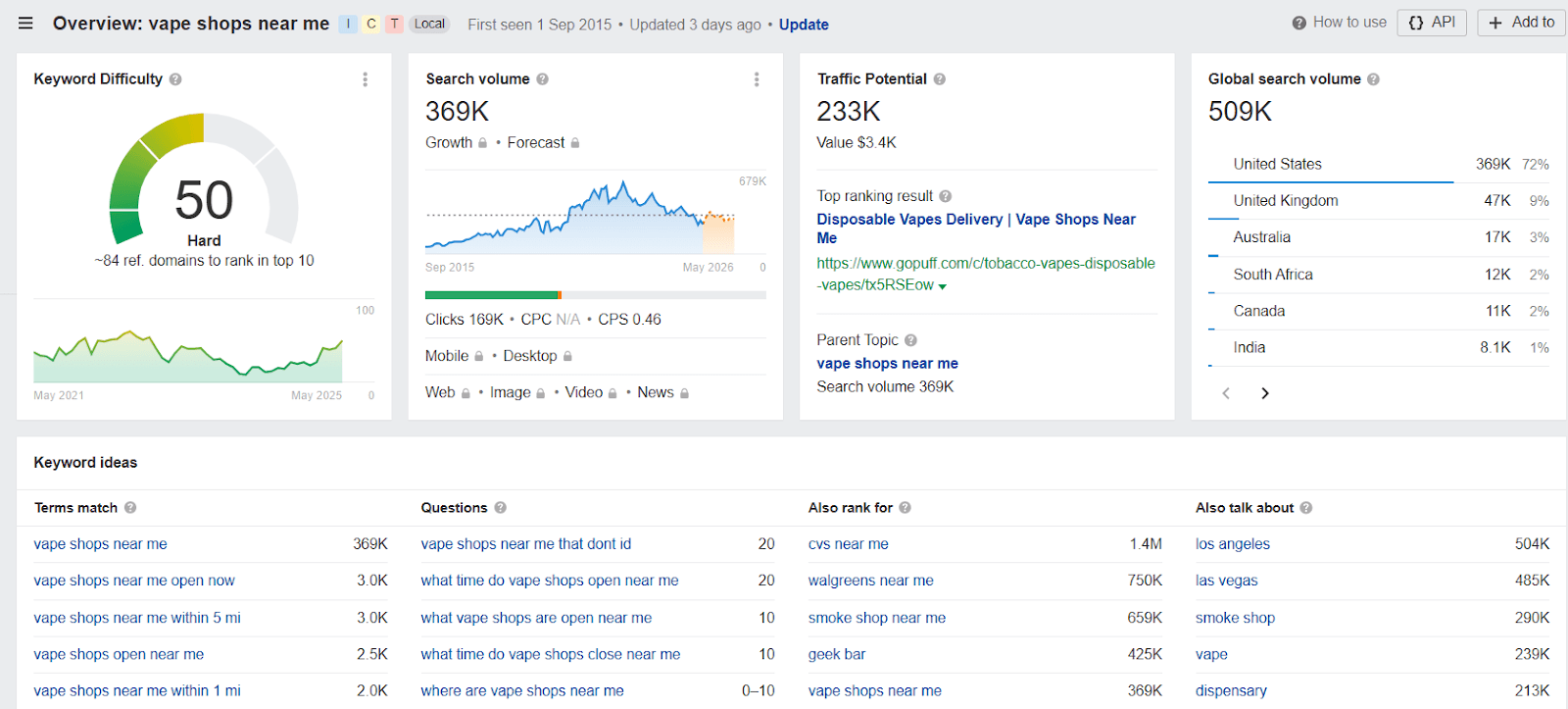The image size is (1568, 709).
Task: Click the Keyword Difficulty help icon
Action: pyautogui.click(x=175, y=79)
